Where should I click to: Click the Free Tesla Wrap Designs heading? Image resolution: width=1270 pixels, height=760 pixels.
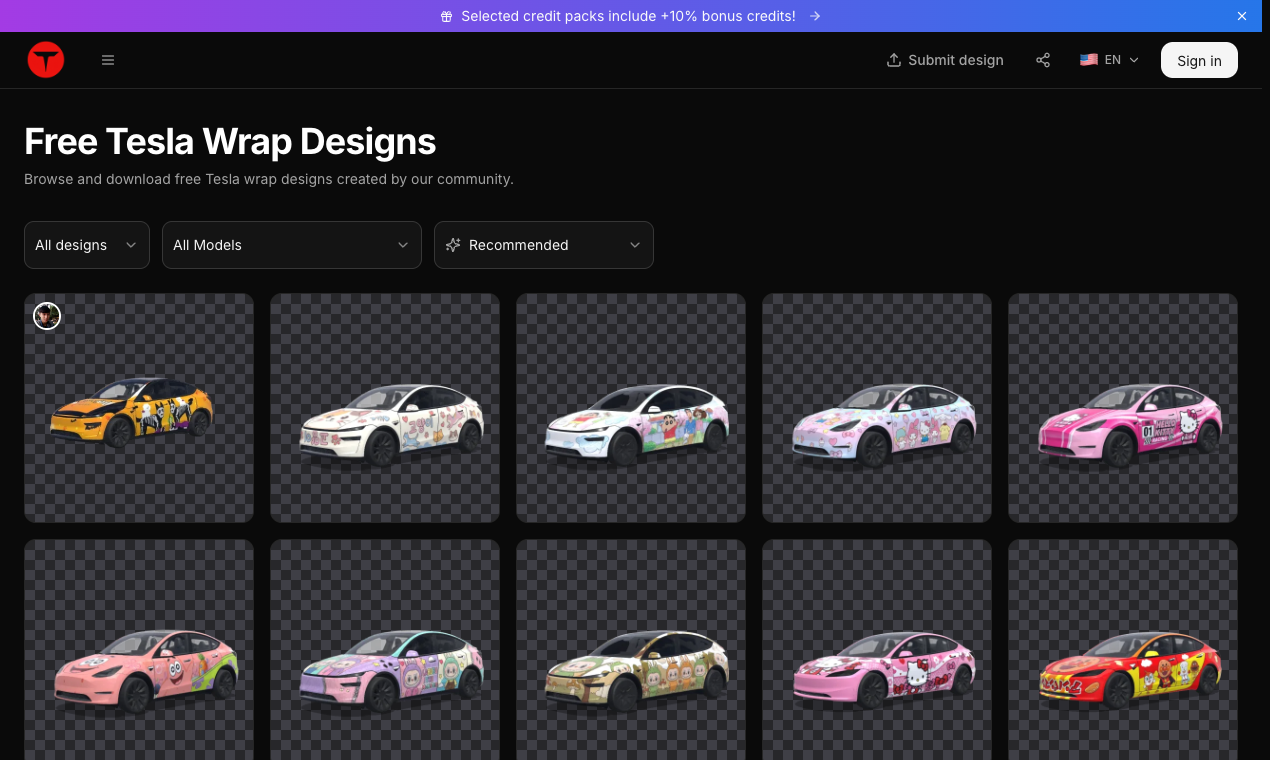(x=230, y=142)
